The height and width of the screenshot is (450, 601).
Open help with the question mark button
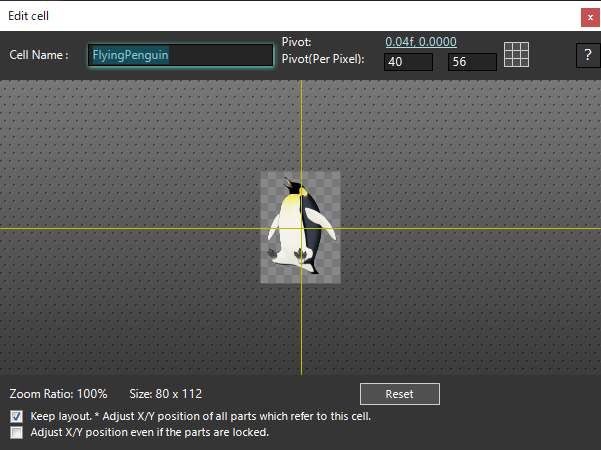(x=588, y=55)
